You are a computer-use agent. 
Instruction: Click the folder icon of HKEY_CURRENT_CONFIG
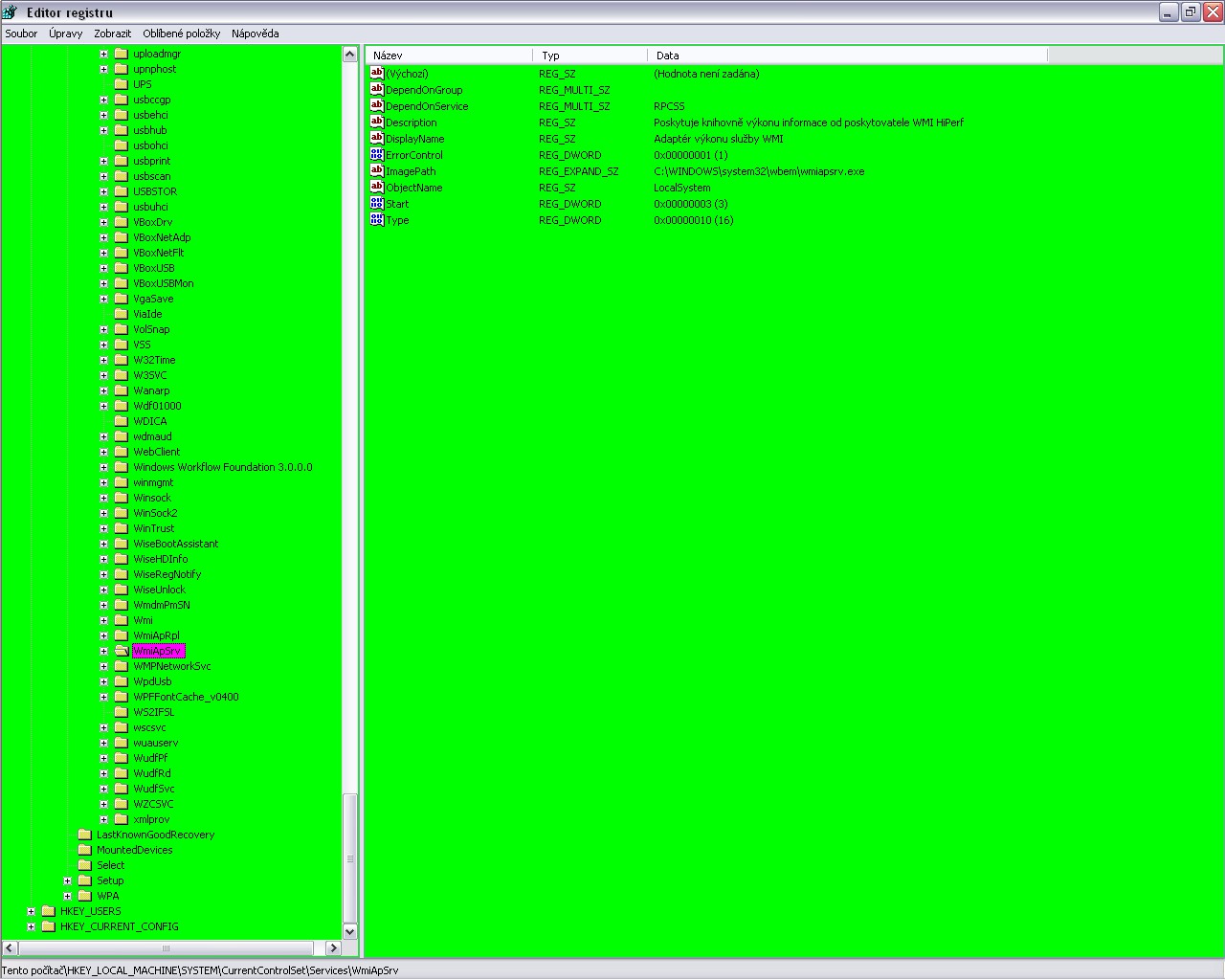(49, 926)
